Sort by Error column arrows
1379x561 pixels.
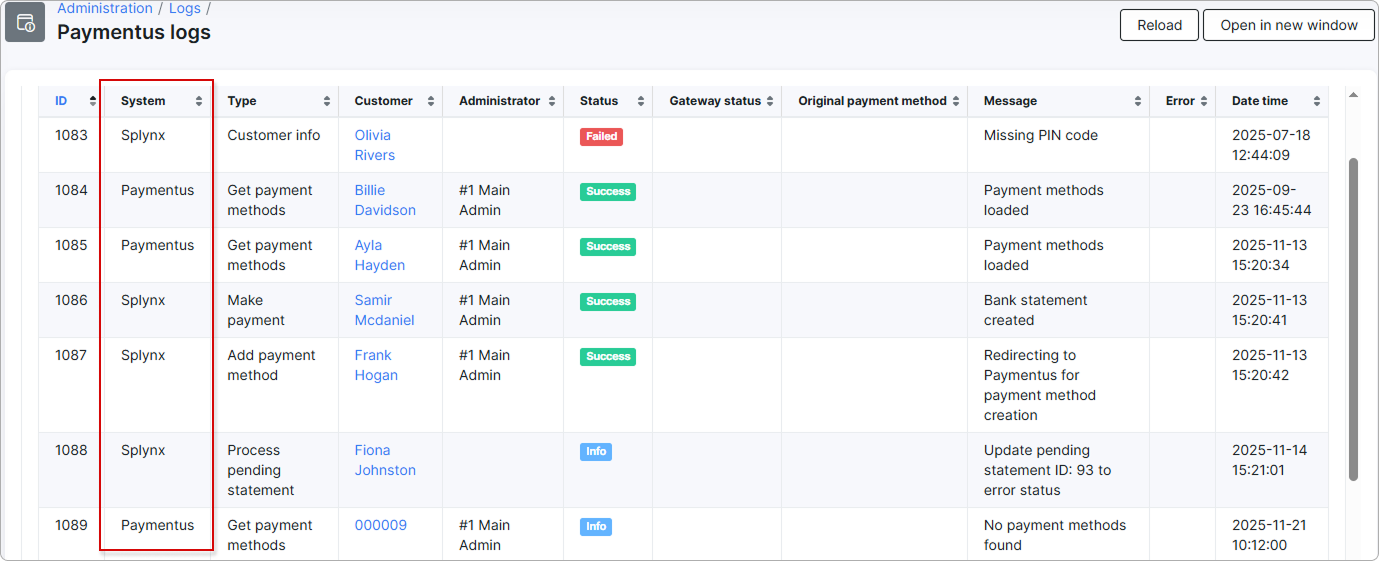pyautogui.click(x=1205, y=101)
